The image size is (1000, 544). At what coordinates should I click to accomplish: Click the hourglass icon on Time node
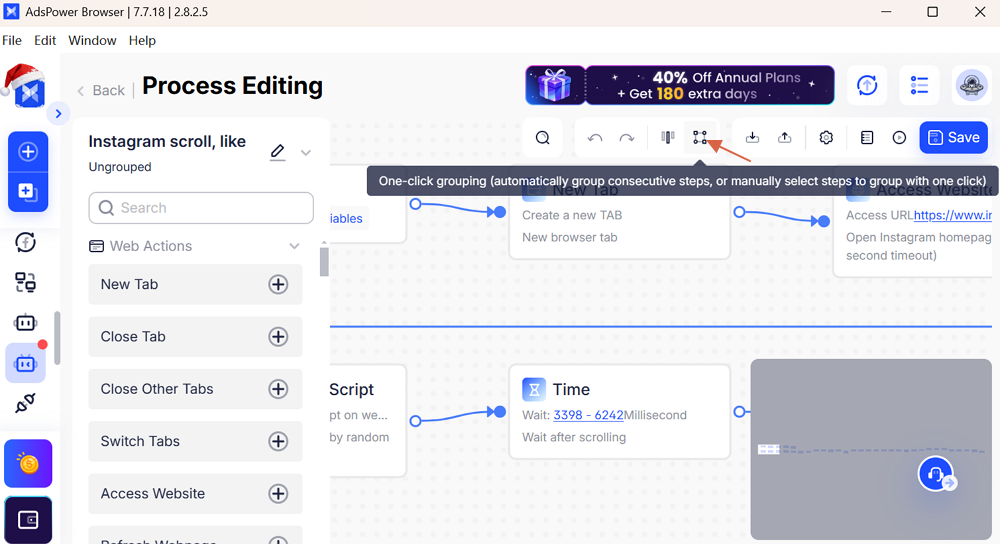pos(534,388)
